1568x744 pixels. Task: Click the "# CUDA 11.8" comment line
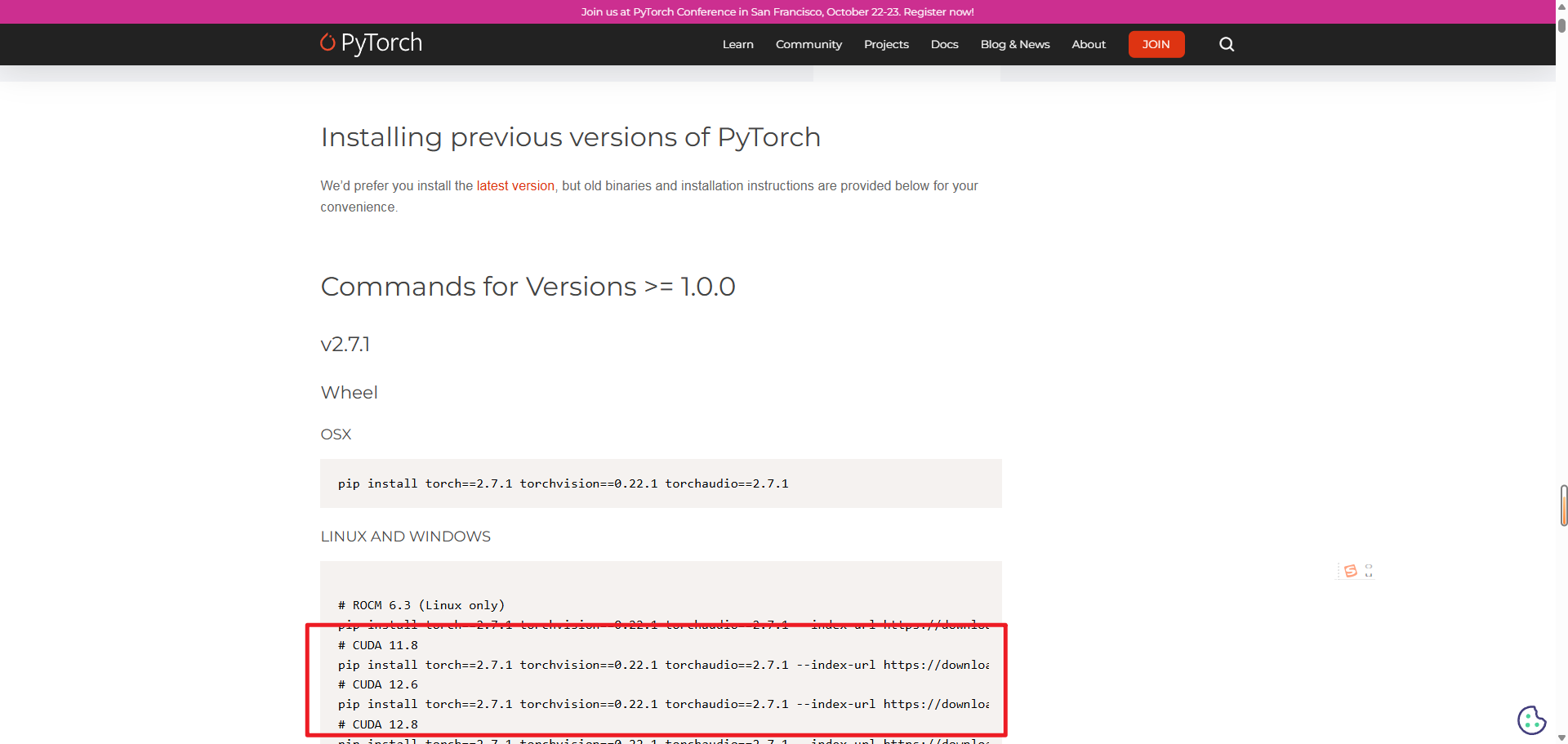378,645
